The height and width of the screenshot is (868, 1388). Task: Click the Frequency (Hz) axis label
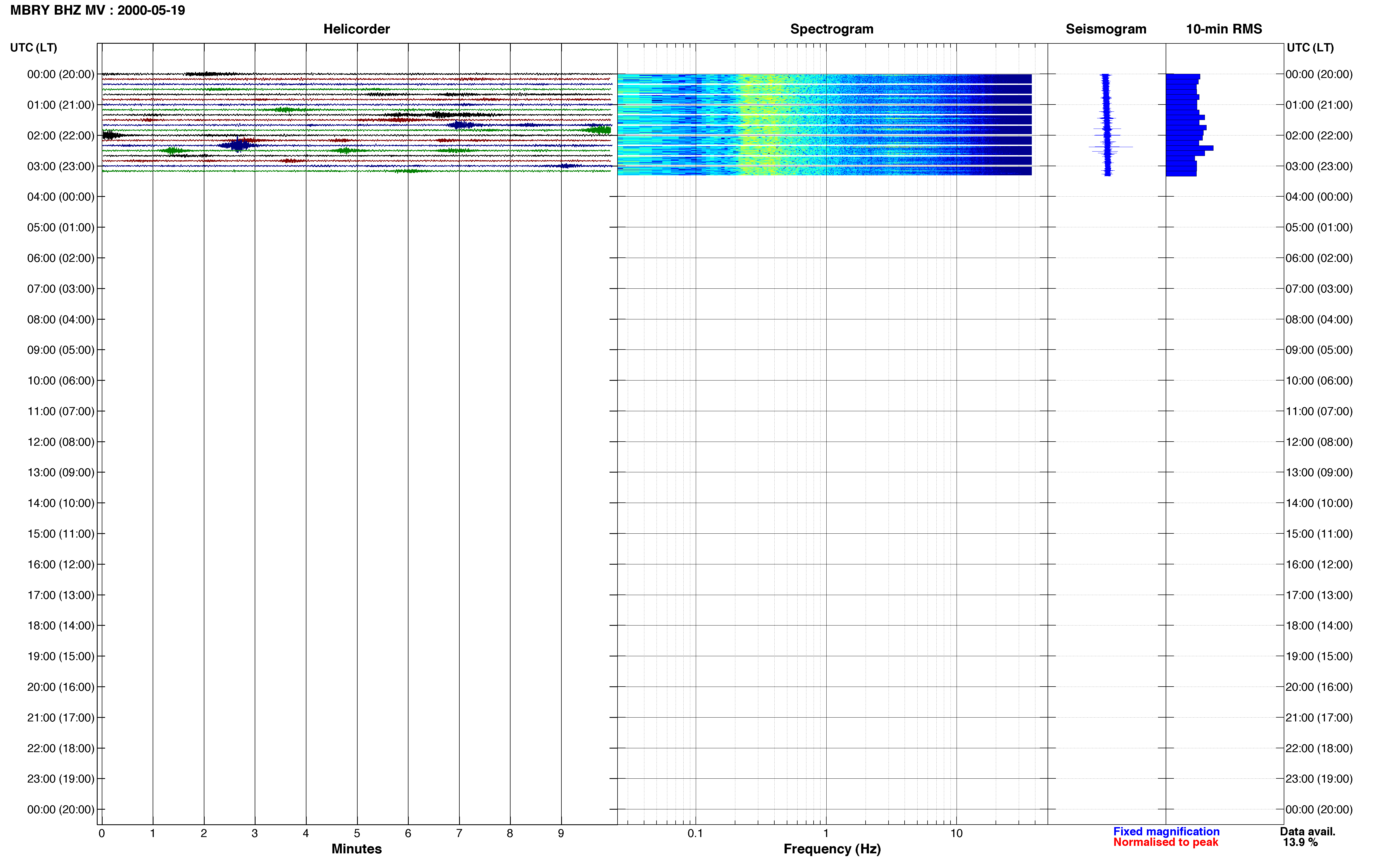point(832,848)
